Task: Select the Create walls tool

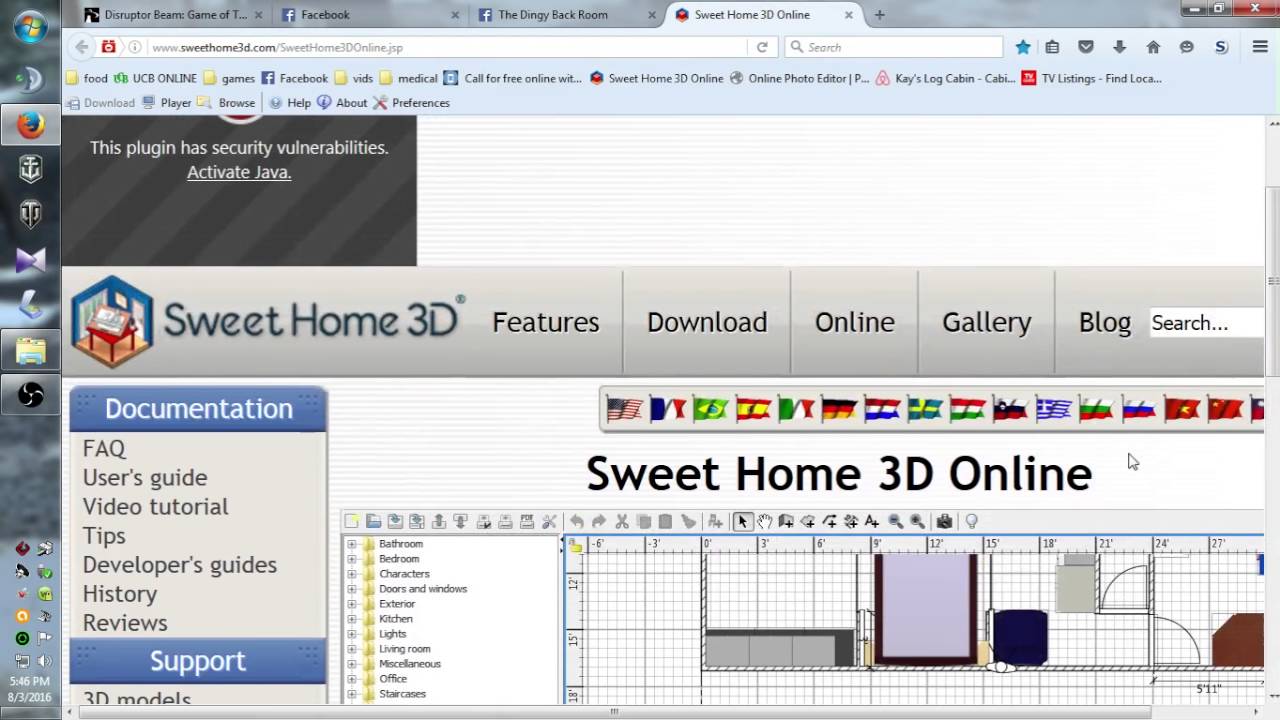Action: pyautogui.click(x=786, y=521)
